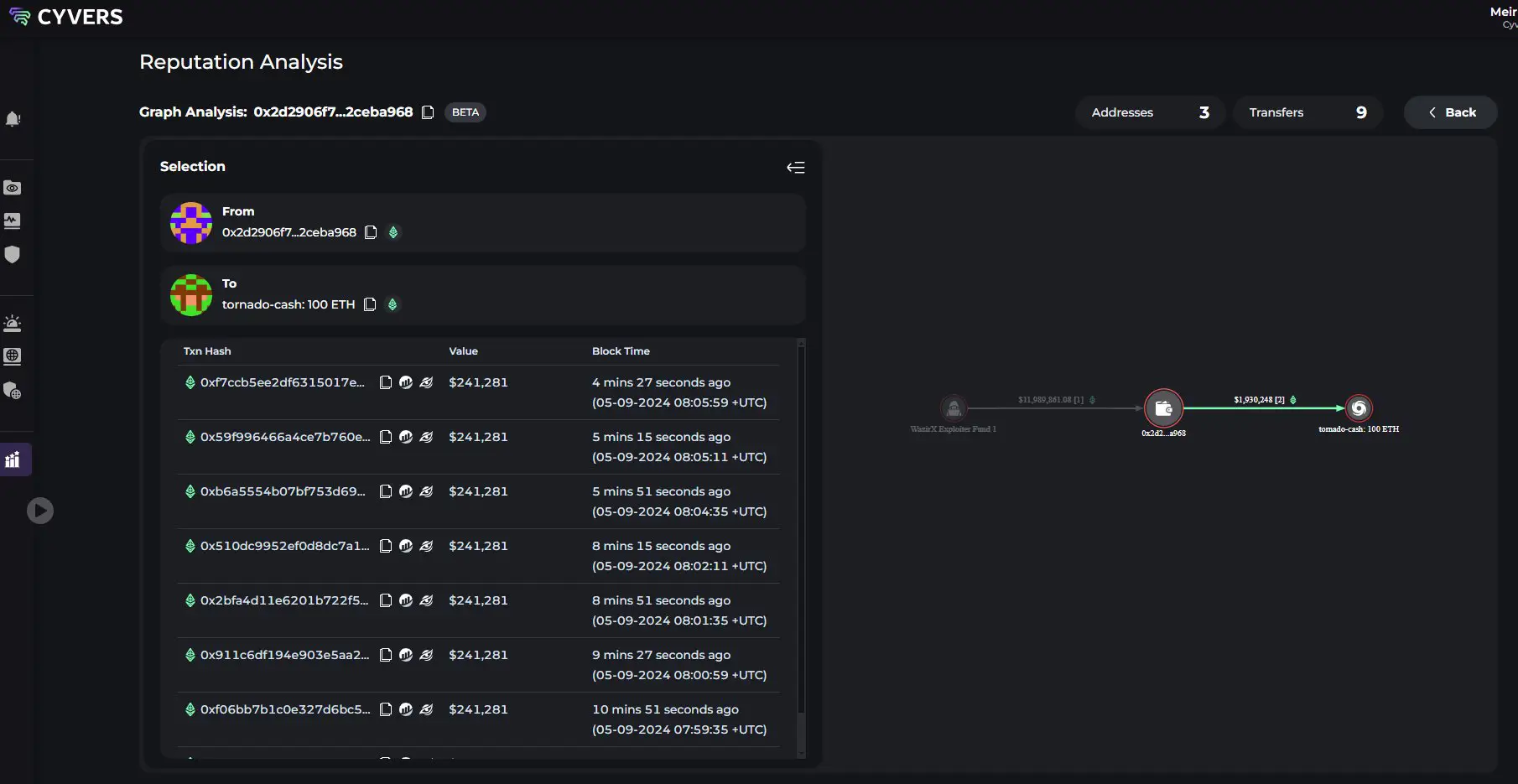1518x784 pixels.
Task: Go back with the Back button
Action: coord(1451,112)
